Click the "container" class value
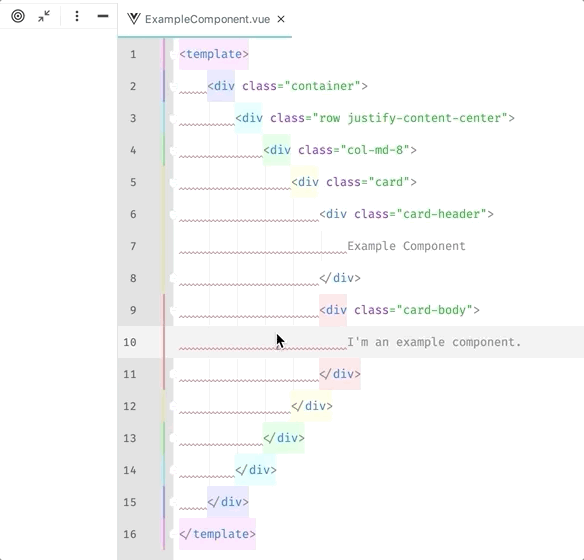 coord(322,86)
